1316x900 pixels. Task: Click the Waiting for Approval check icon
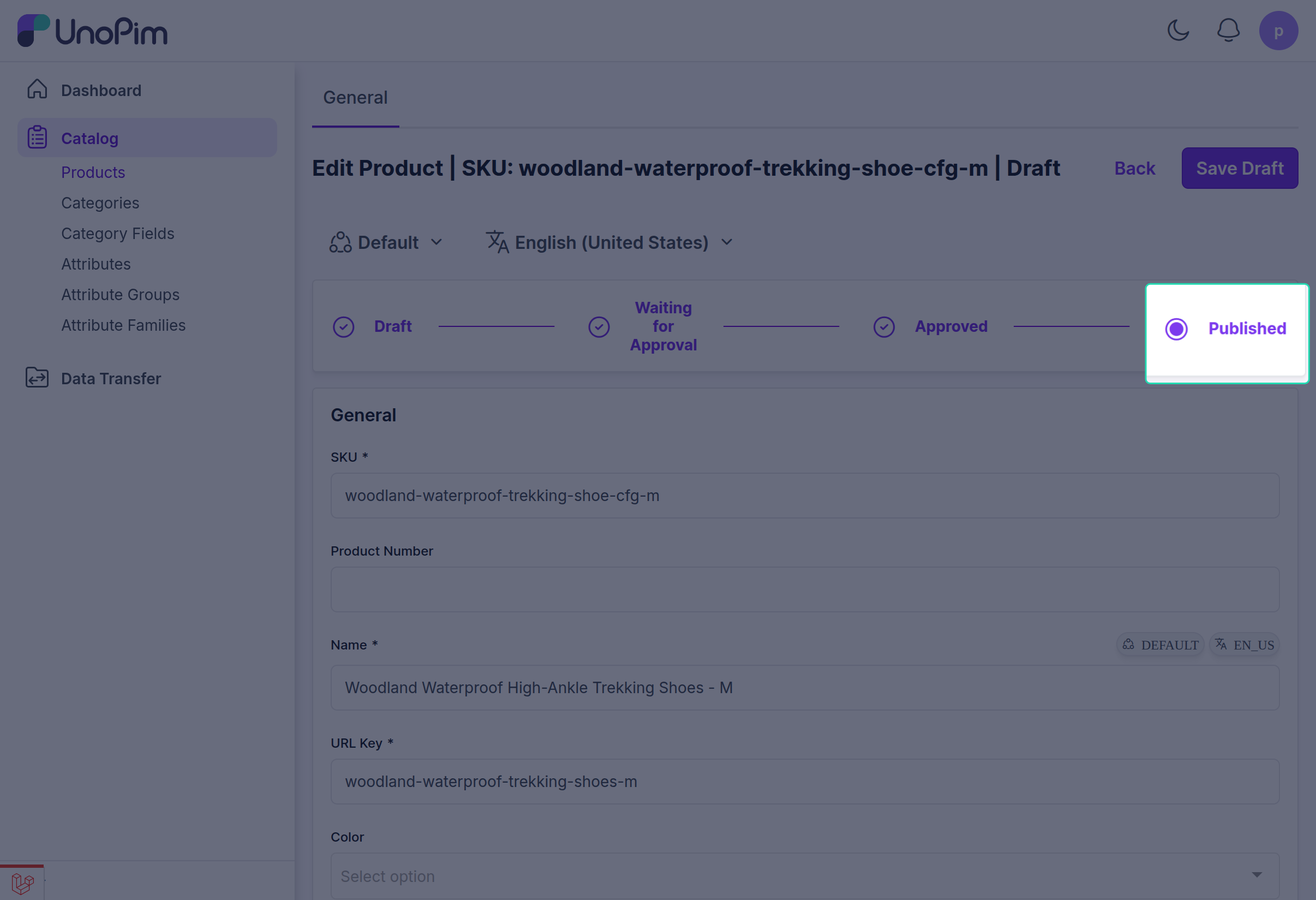click(x=599, y=327)
